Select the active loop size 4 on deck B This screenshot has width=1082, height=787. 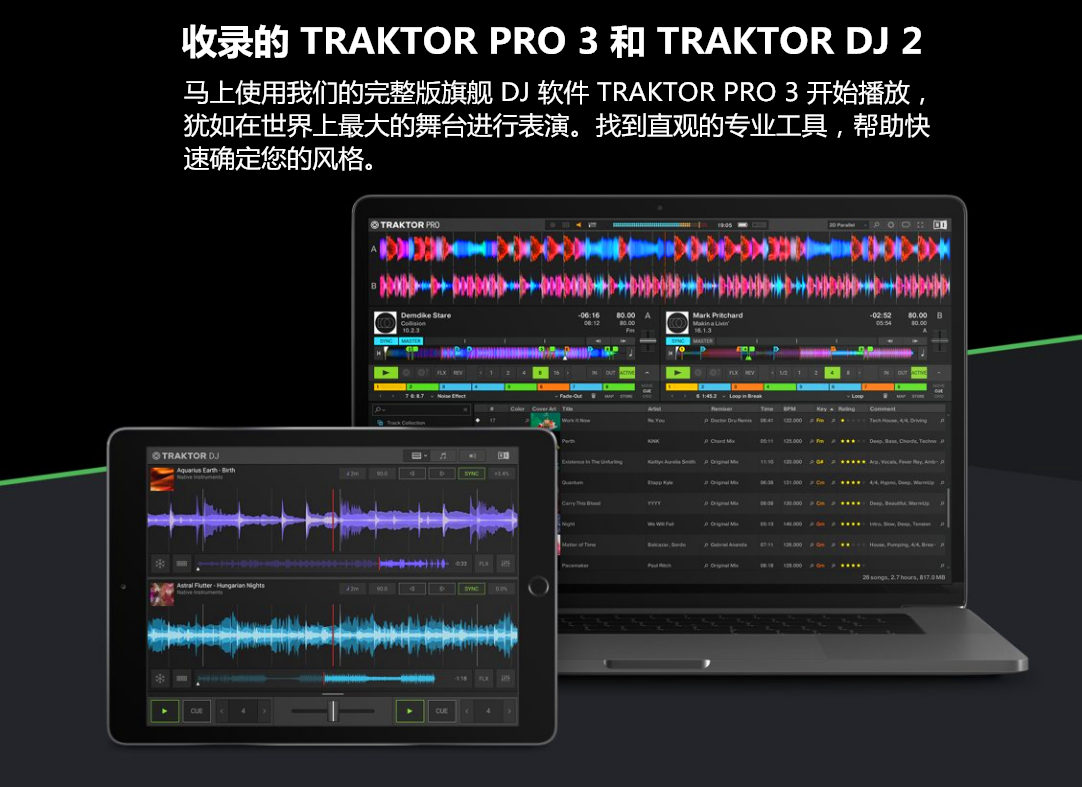(832, 373)
